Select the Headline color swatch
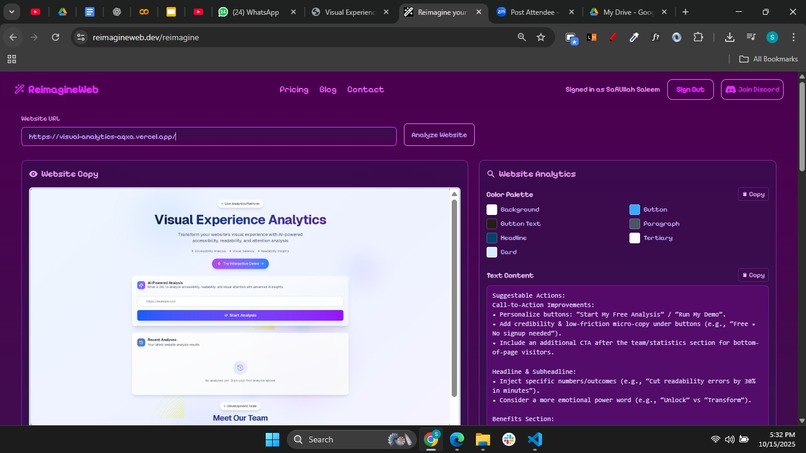Image resolution: width=806 pixels, height=453 pixels. [x=492, y=238]
